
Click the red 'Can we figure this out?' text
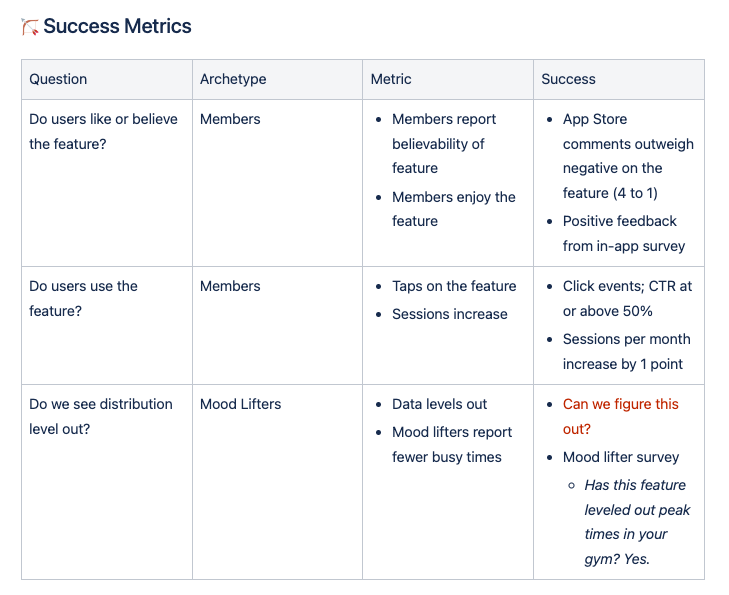tap(620, 416)
